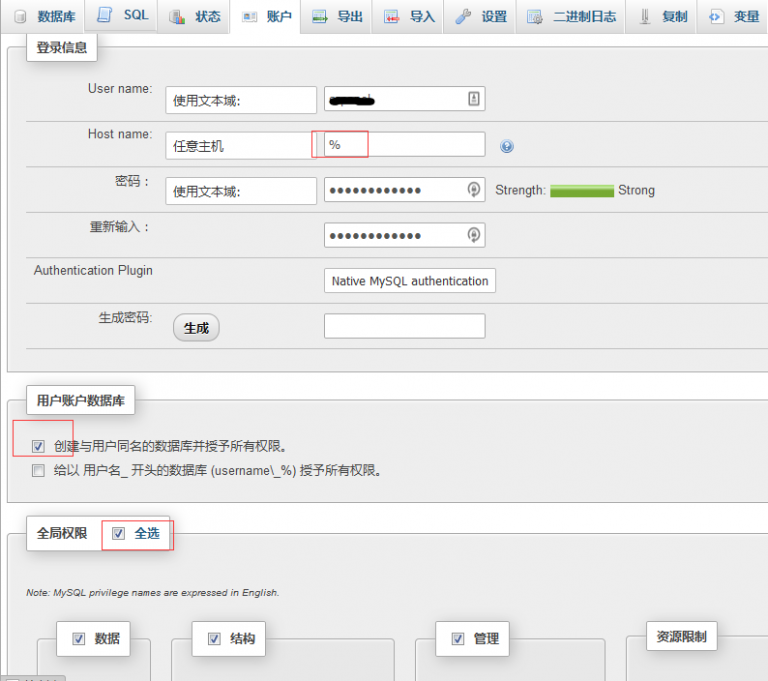Open the Host name 任意主机 dropdown
Image resolution: width=768 pixels, height=681 pixels.
coord(240,145)
